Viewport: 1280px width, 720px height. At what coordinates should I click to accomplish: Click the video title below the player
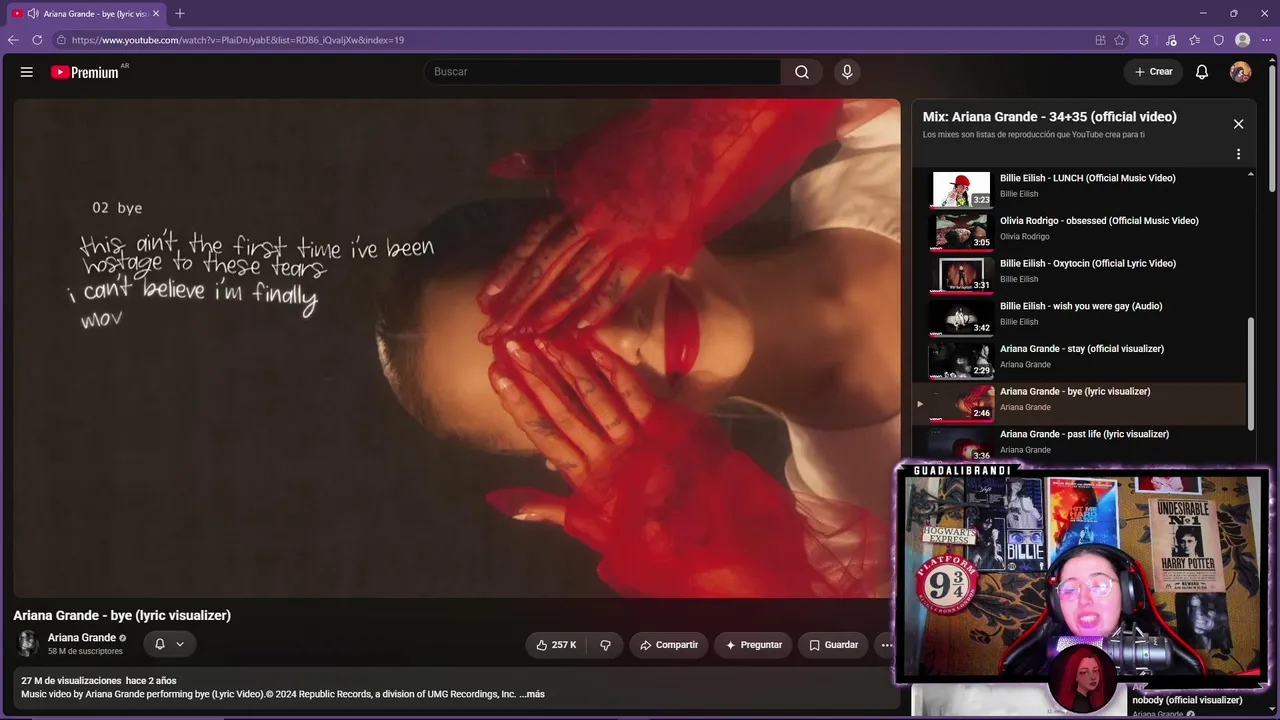[x=122, y=615]
